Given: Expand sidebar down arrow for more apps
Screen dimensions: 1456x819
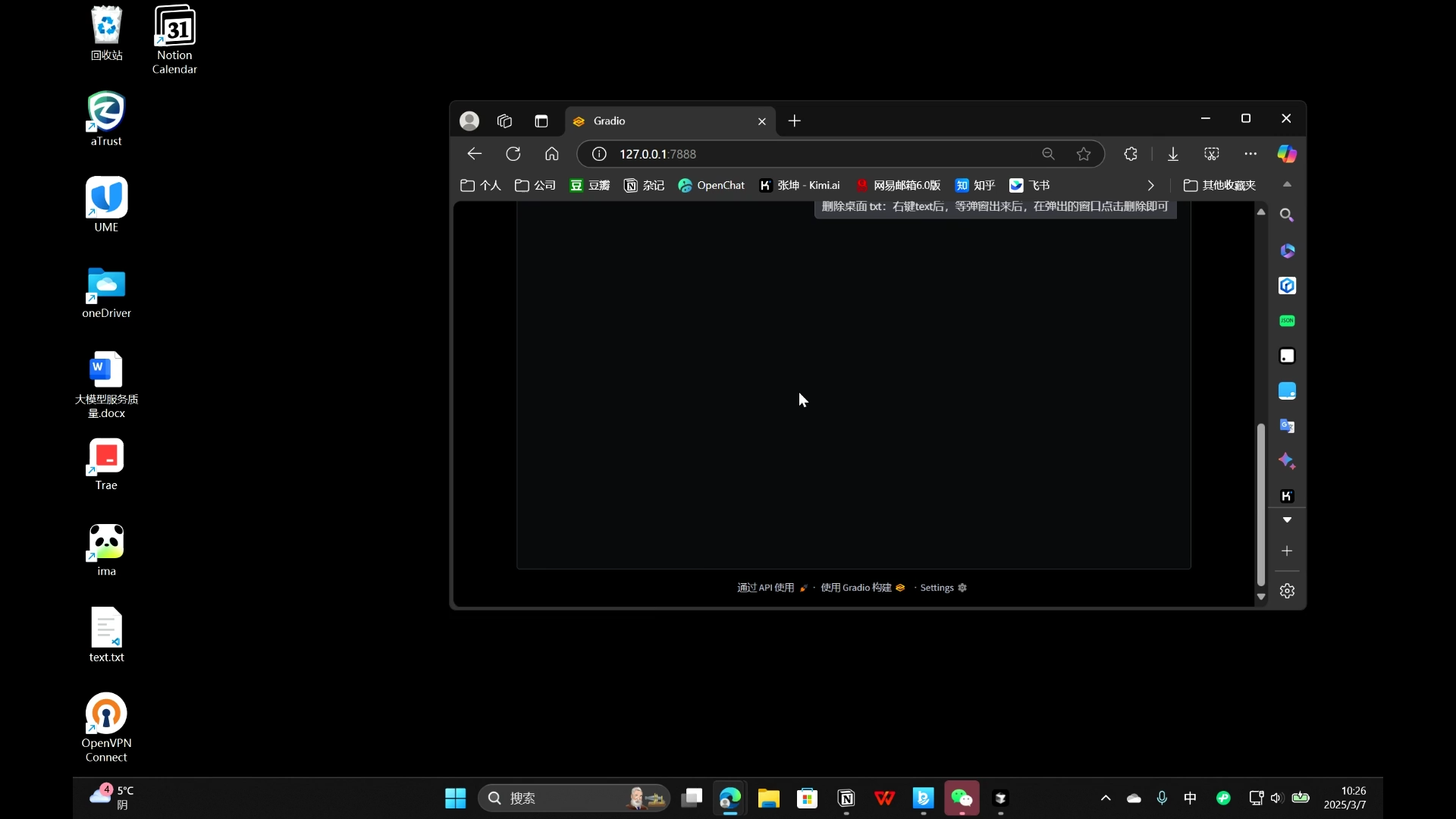Looking at the screenshot, I should (x=1287, y=520).
